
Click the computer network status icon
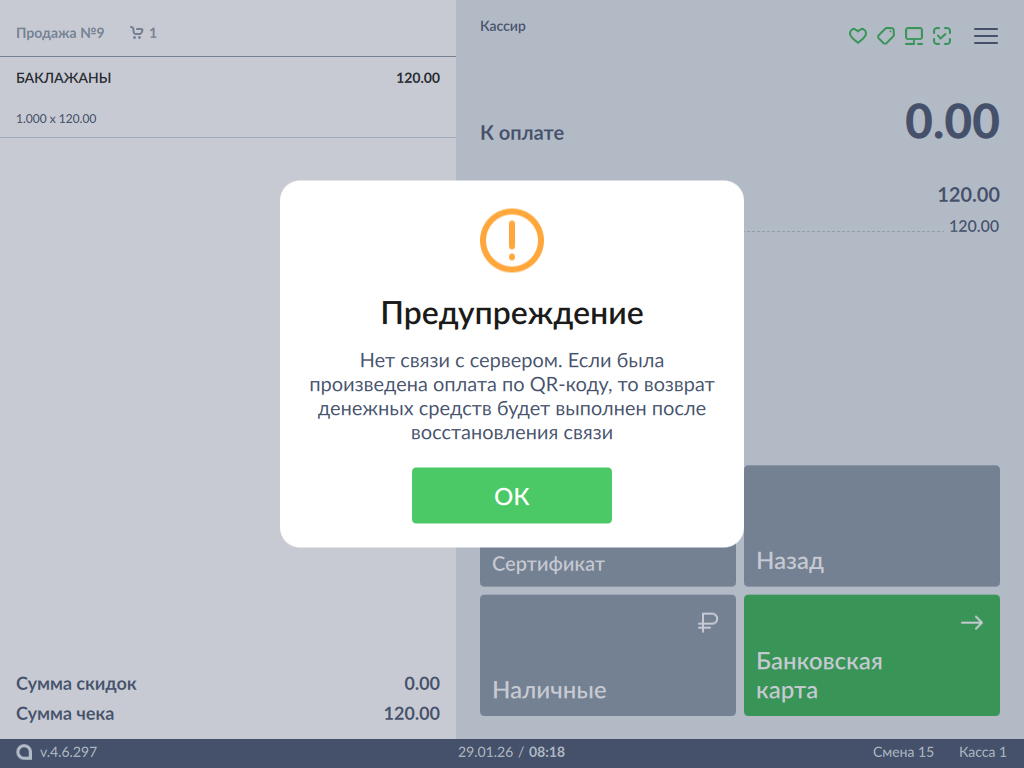tap(913, 36)
